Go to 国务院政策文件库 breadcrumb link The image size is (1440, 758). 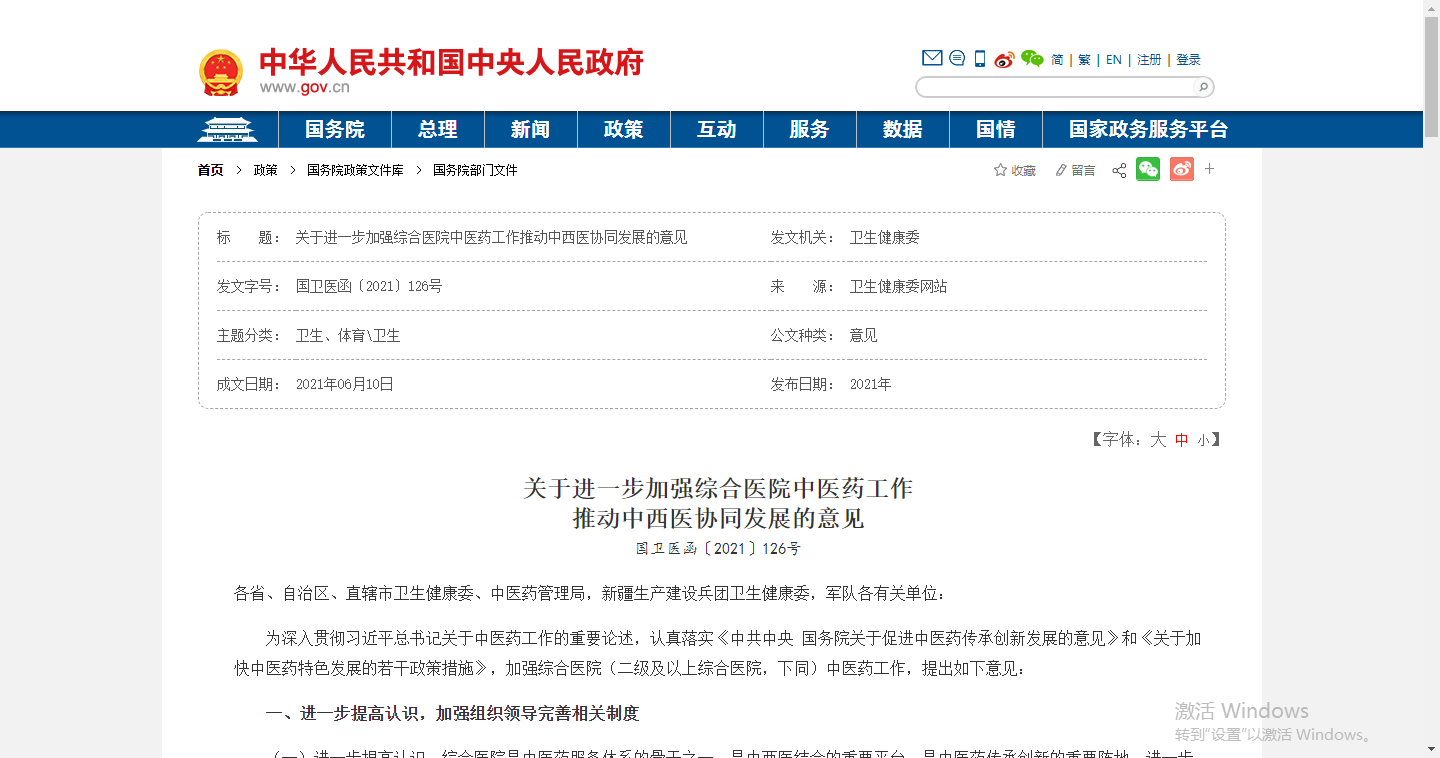pyautogui.click(x=355, y=171)
